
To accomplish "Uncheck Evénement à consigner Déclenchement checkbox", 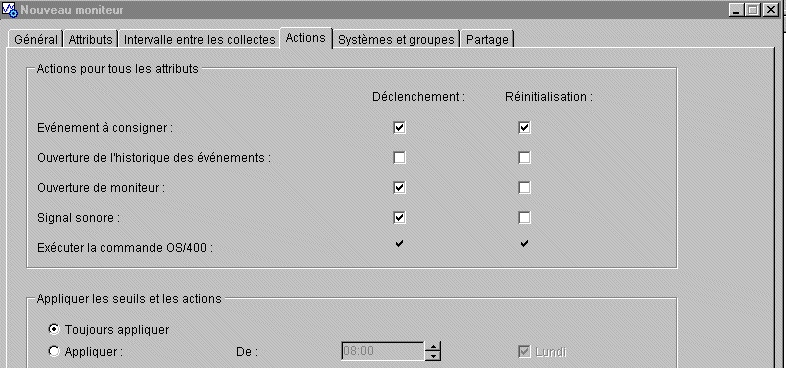I will point(400,128).
